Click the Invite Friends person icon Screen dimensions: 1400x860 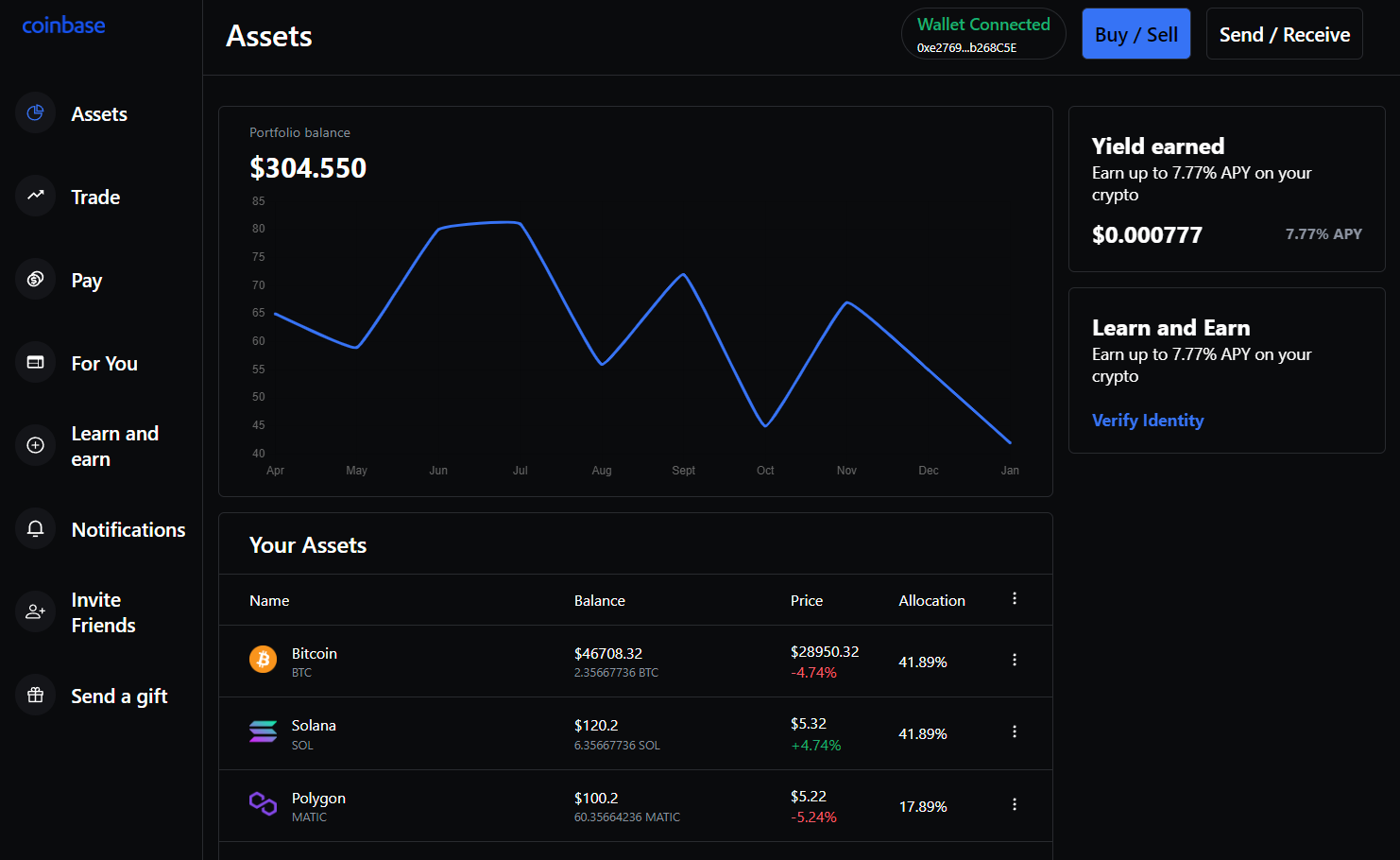[36, 611]
